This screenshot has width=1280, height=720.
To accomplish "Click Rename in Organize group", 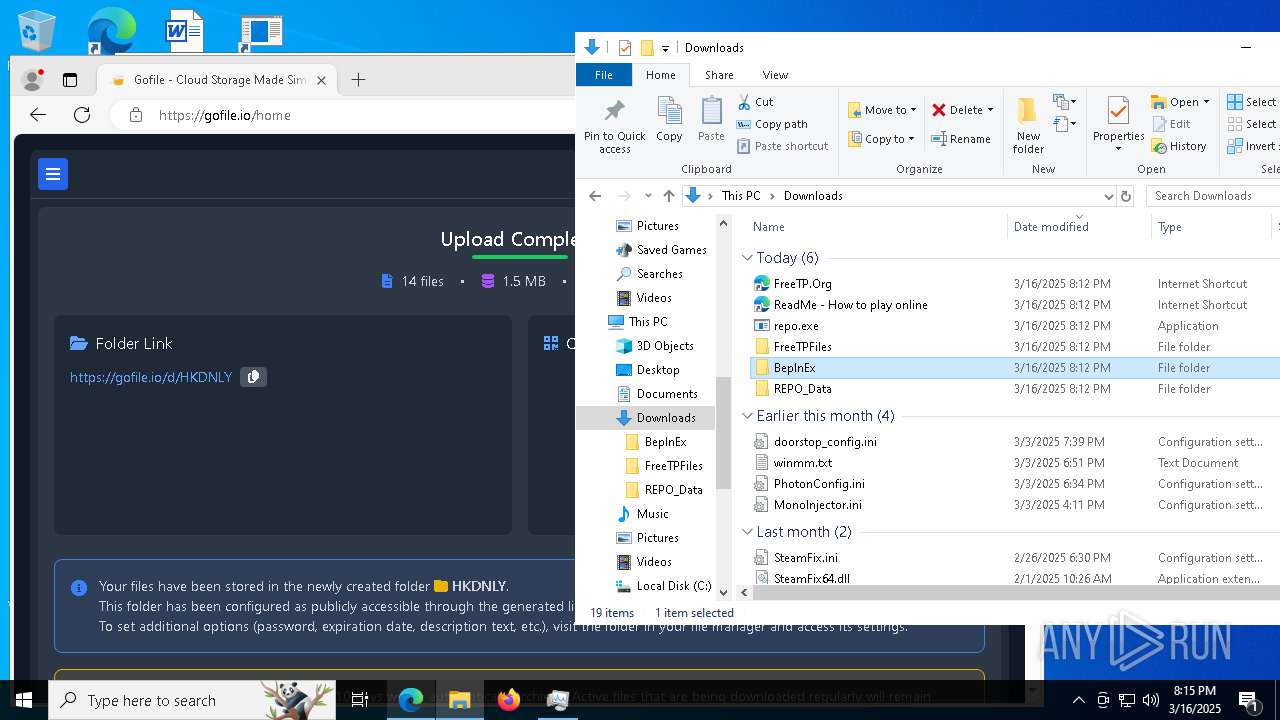I will click(x=961, y=139).
